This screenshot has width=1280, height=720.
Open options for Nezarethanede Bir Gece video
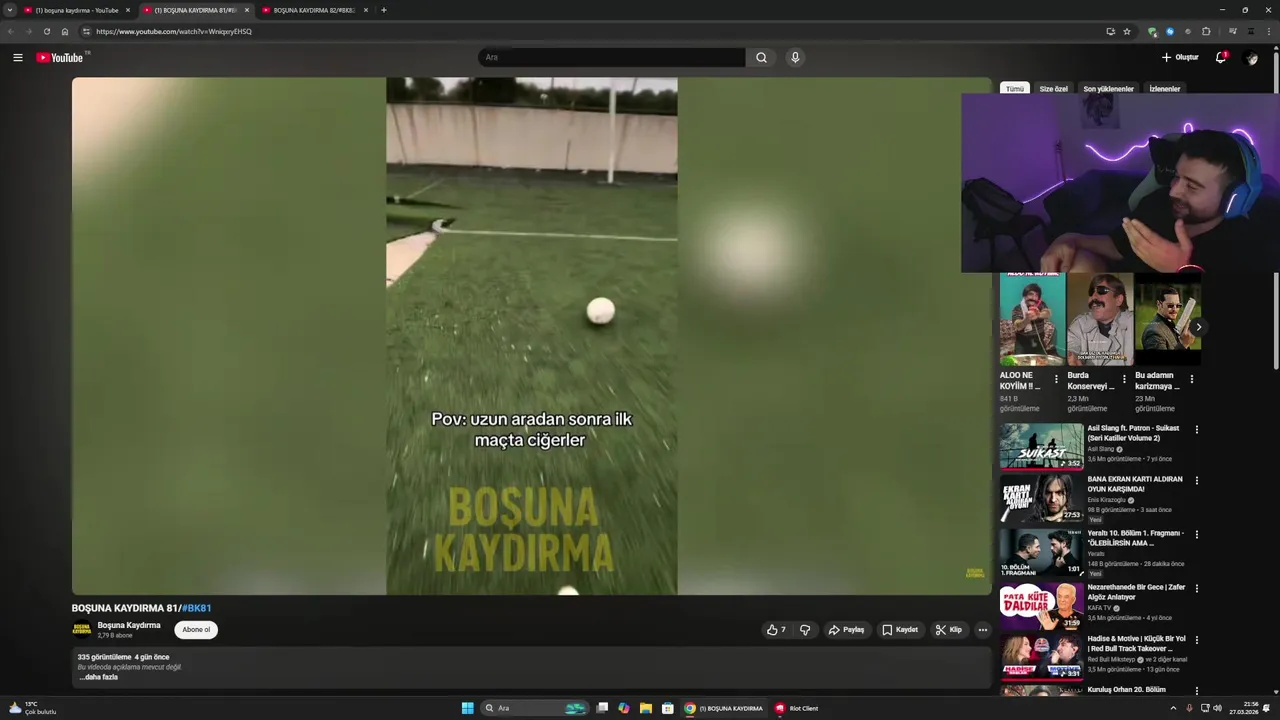[x=1196, y=589]
